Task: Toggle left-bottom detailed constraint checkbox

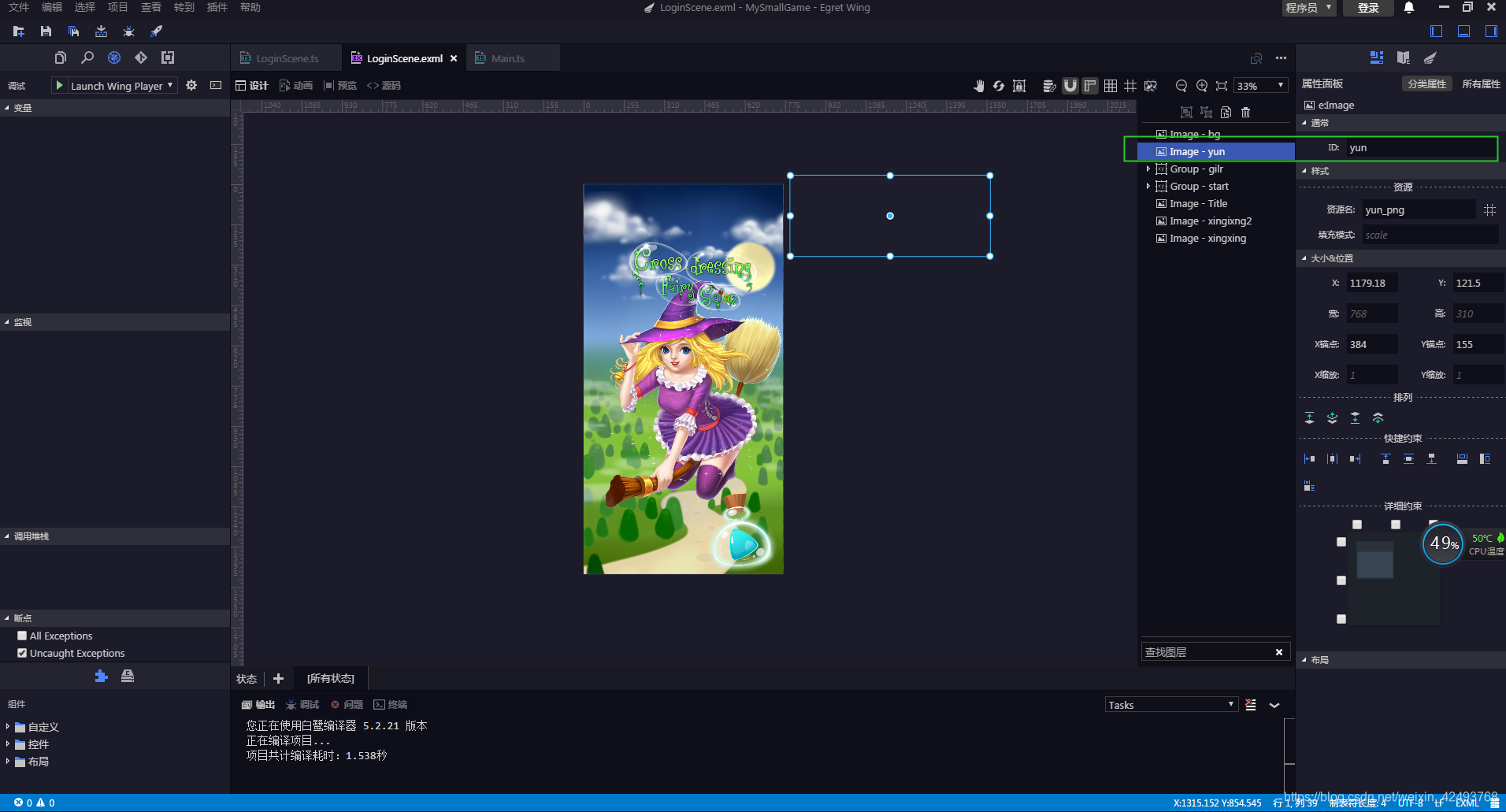Action: click(1341, 619)
